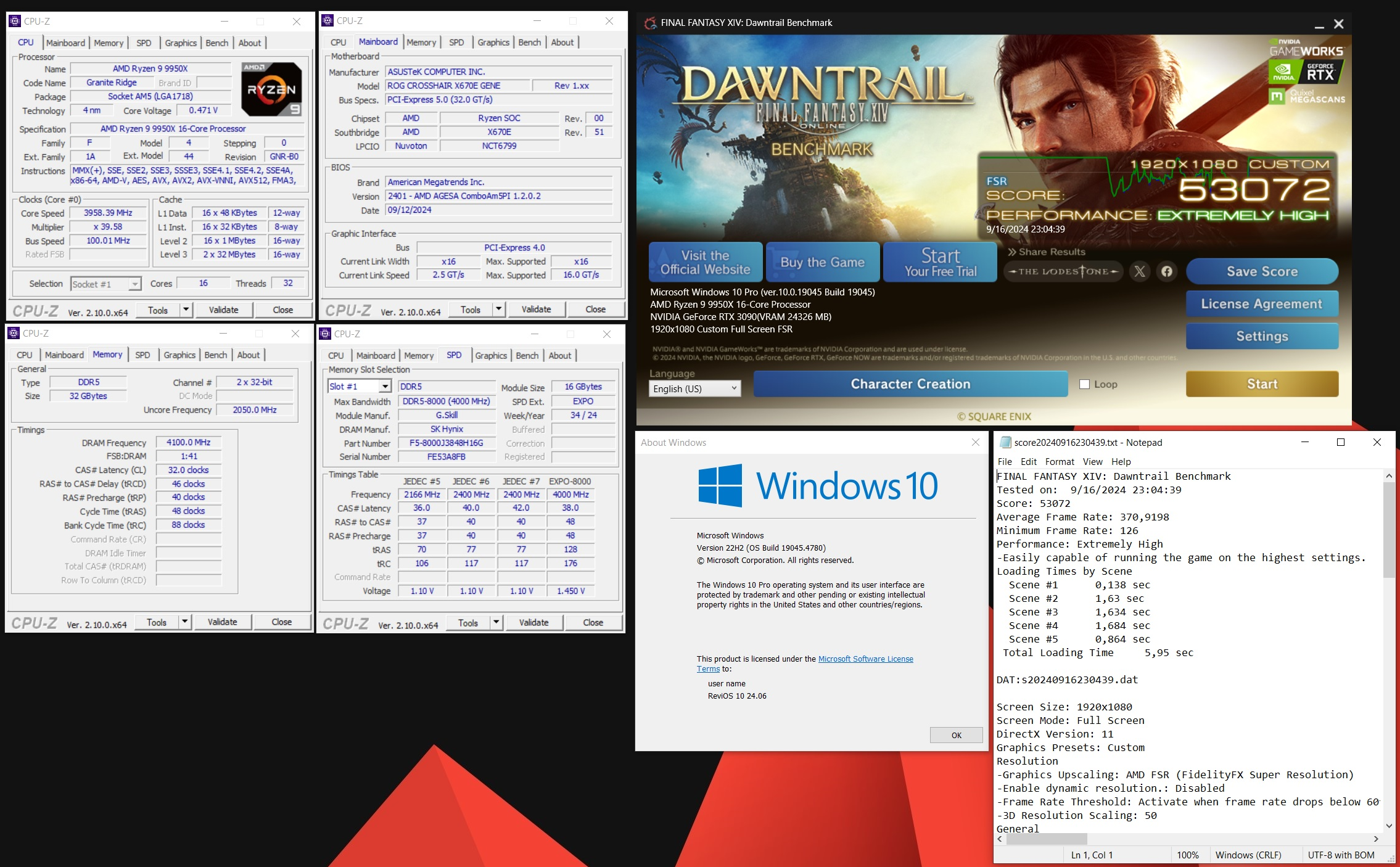Click the gold Start button

point(1262,384)
